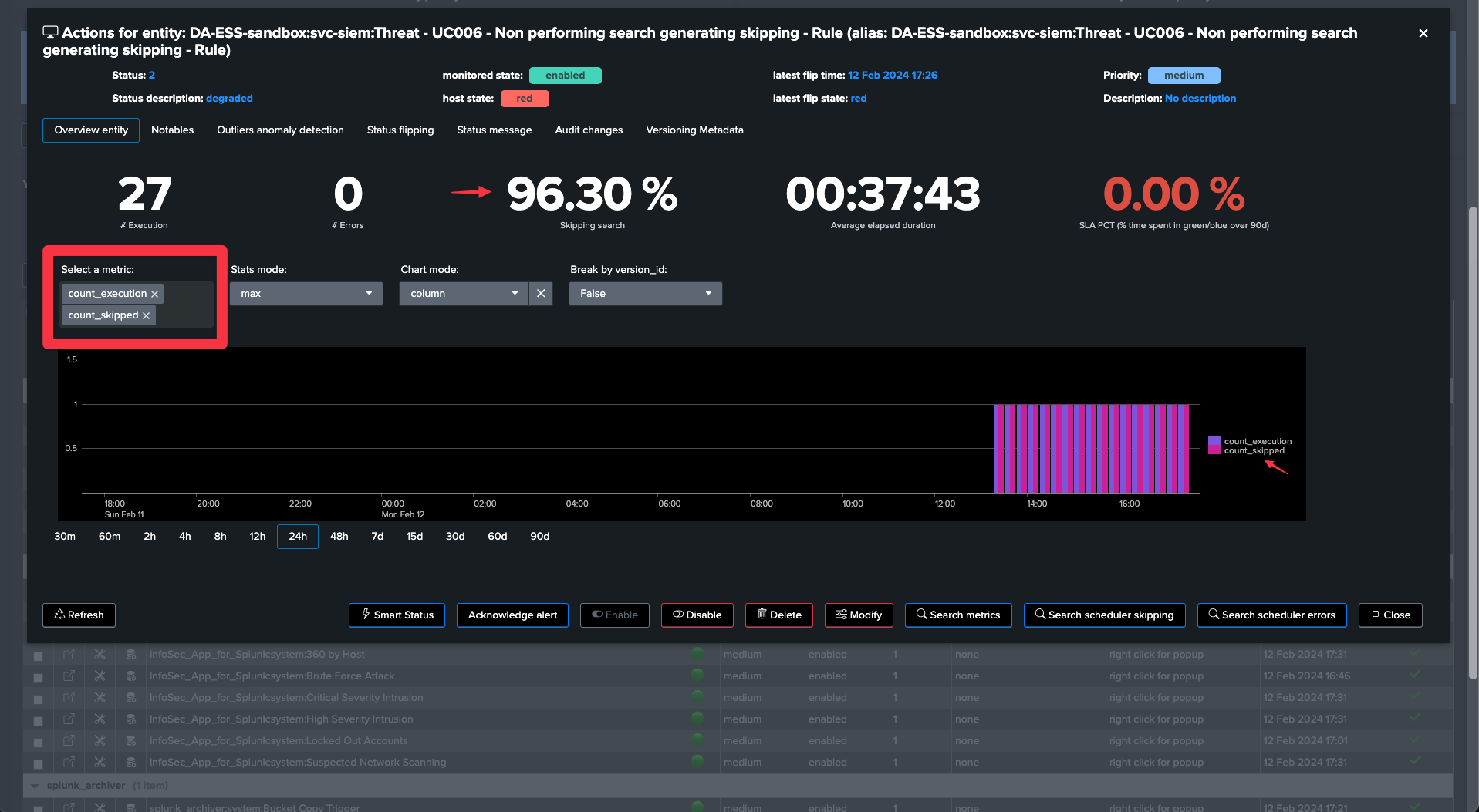The height and width of the screenshot is (812, 1479).
Task: Disable monitoring for this entity
Action: [697, 615]
